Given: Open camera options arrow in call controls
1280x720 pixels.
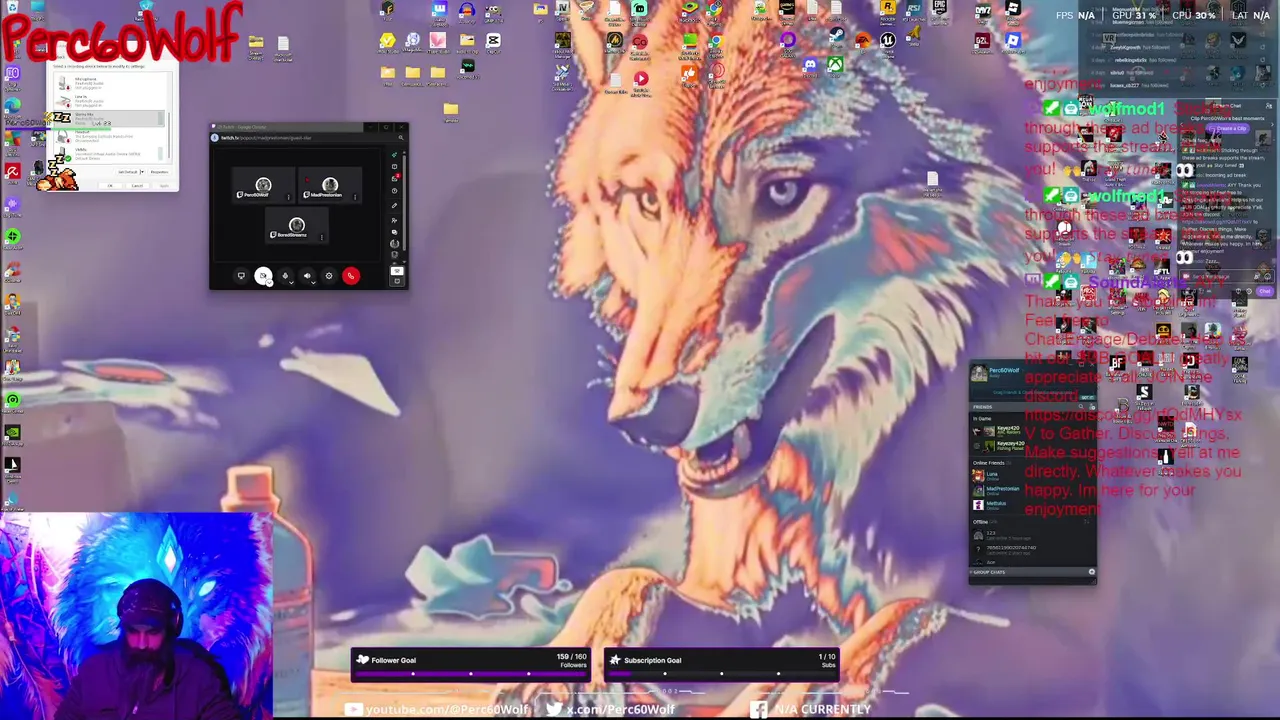Looking at the screenshot, I should click(x=270, y=283).
